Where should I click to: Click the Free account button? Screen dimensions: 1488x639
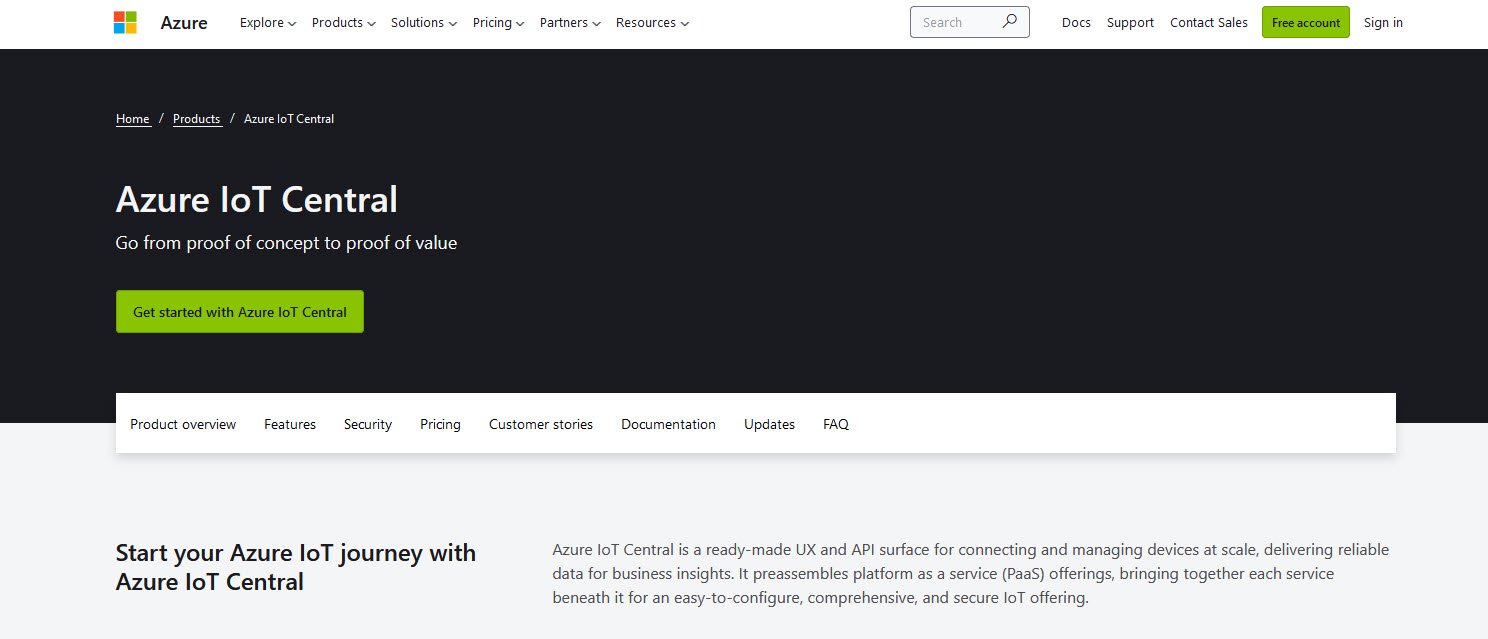click(x=1306, y=22)
